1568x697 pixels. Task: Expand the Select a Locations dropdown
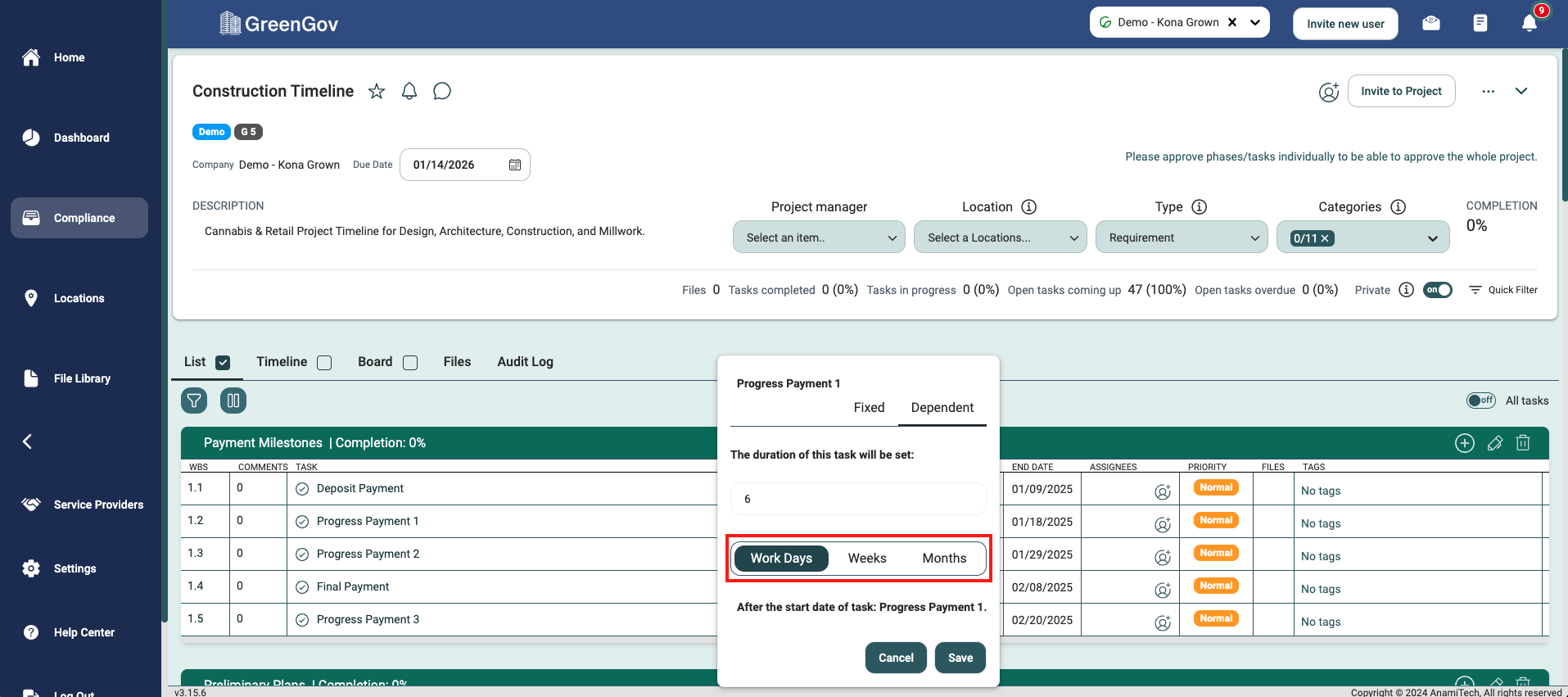coord(1000,238)
